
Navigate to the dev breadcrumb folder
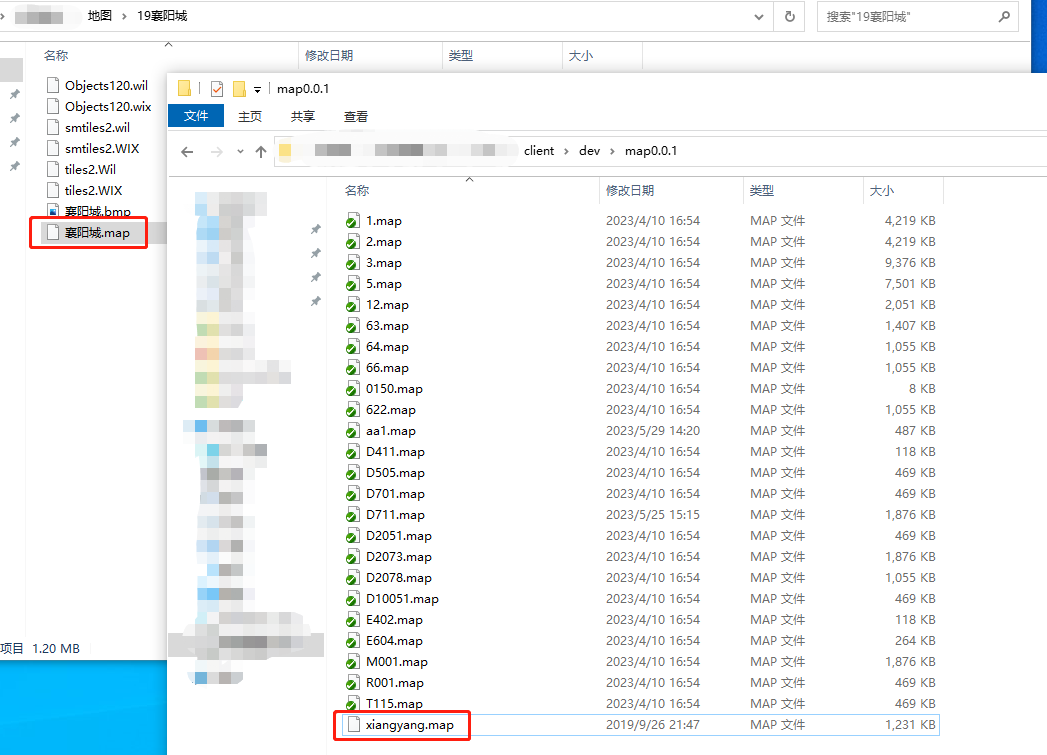click(589, 151)
